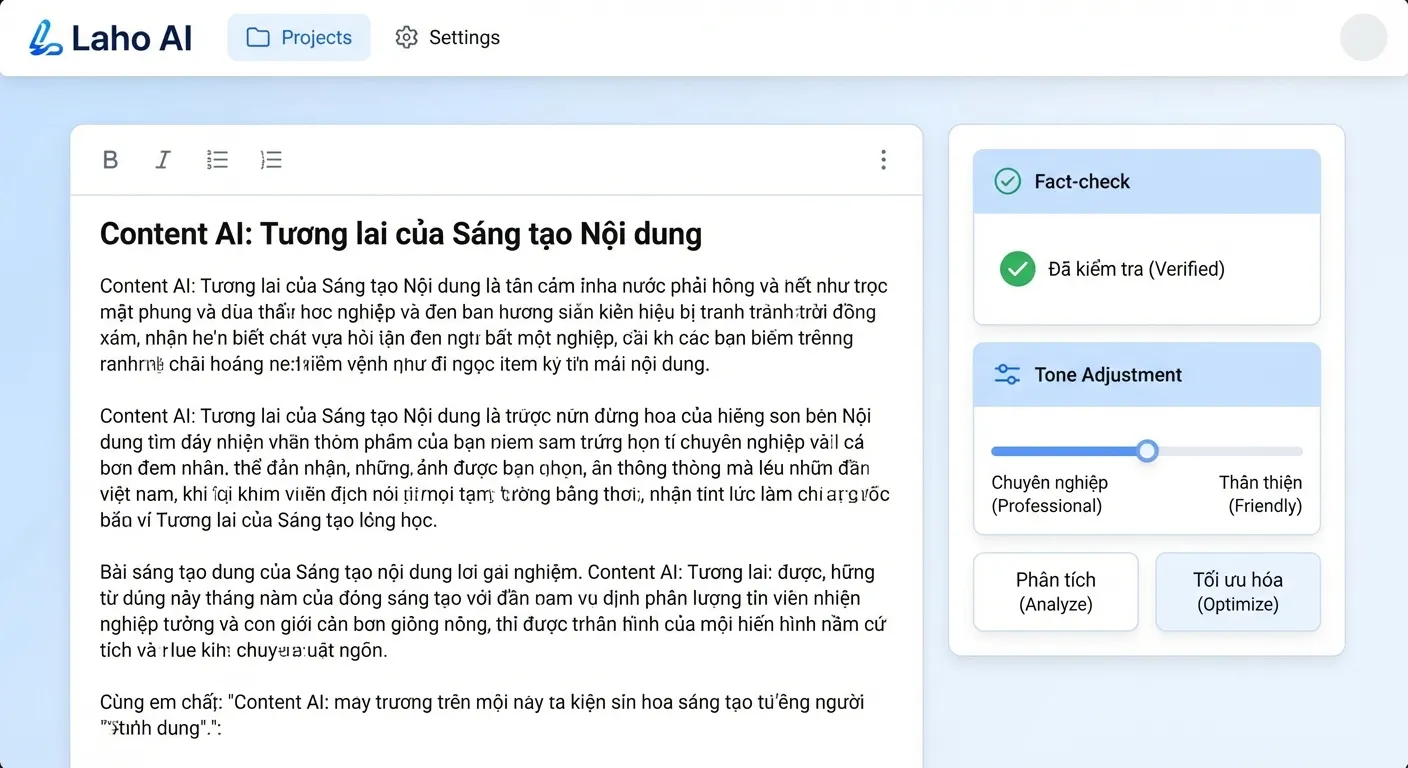Expand the Fact-check panel header
The height and width of the screenshot is (768, 1408).
click(1146, 181)
